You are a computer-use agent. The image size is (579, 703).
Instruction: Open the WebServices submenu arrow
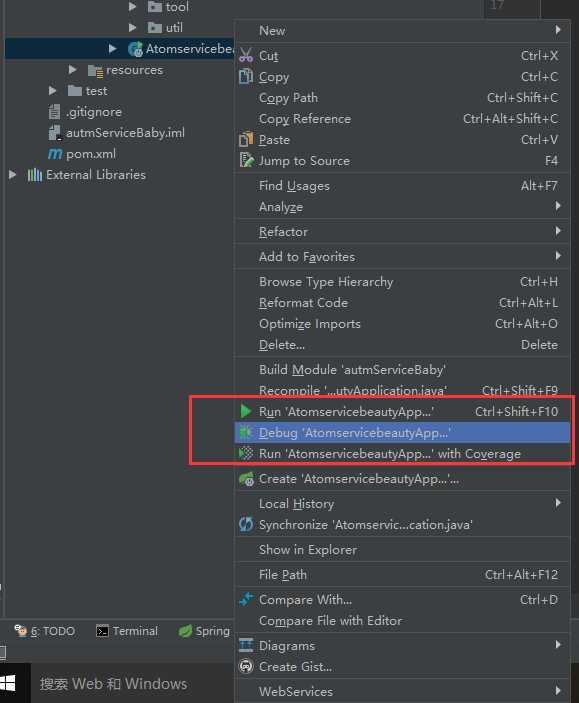click(x=558, y=690)
